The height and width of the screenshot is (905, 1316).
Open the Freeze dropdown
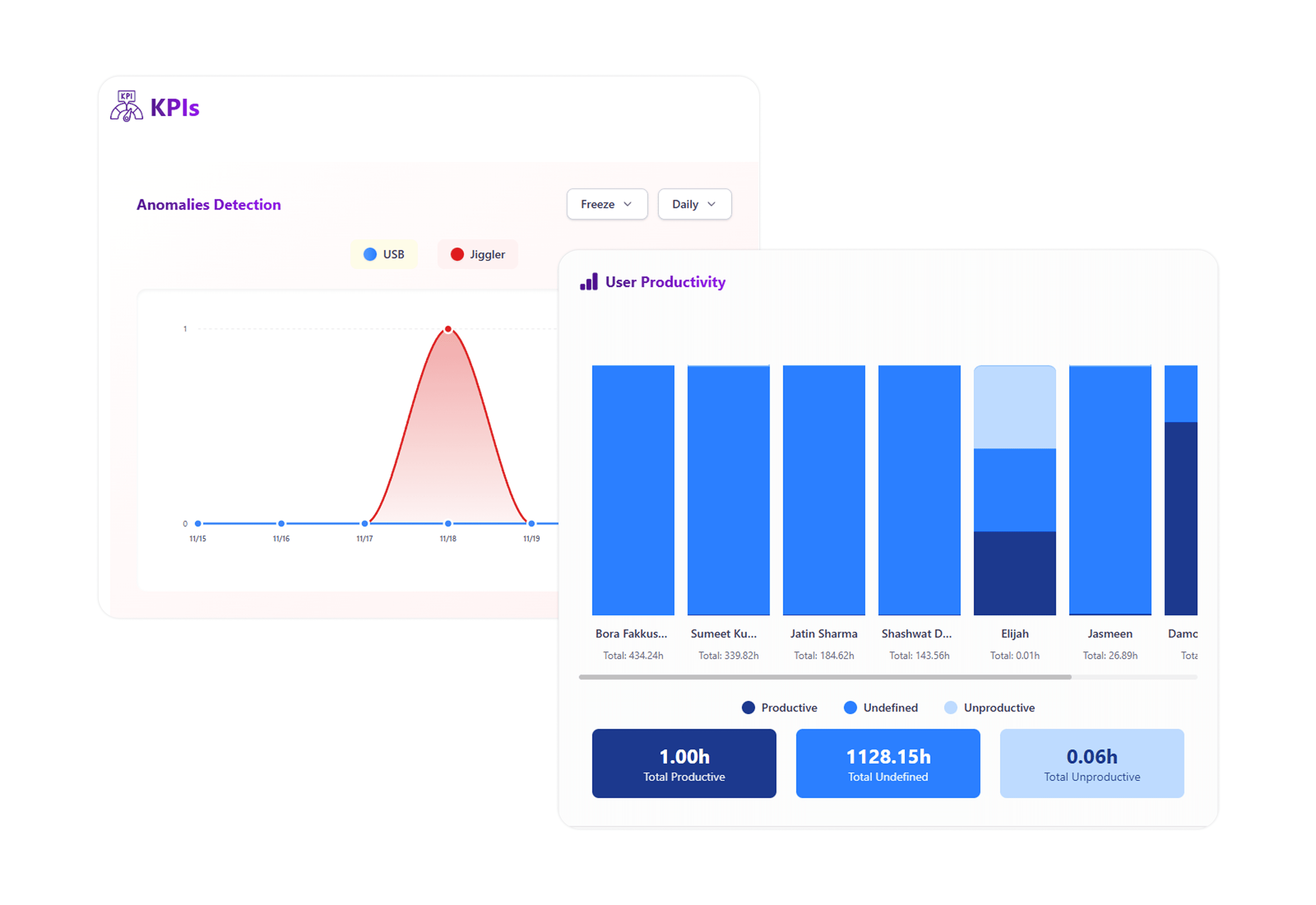coord(607,204)
